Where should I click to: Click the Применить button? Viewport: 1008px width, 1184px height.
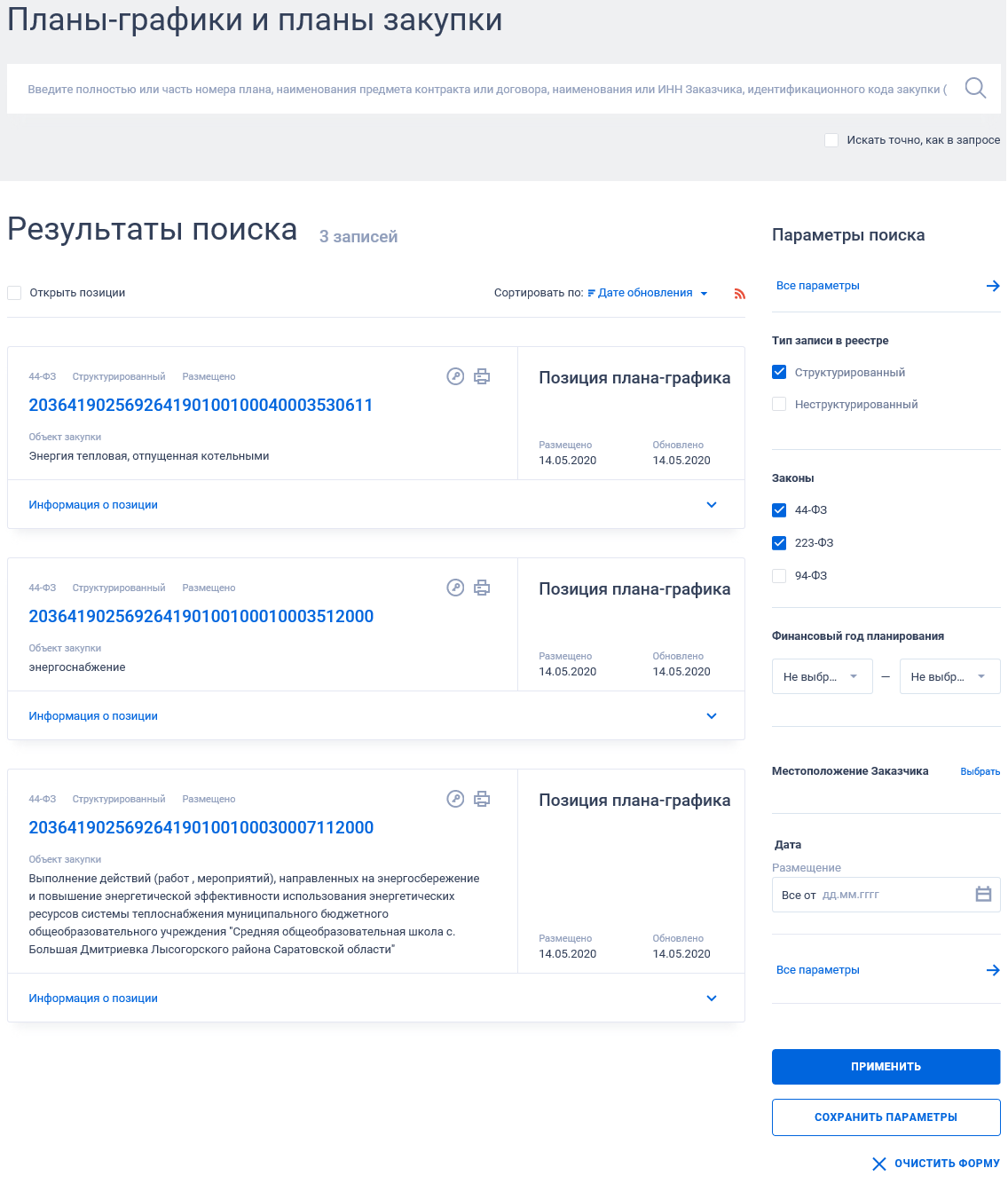pyautogui.click(x=886, y=1067)
